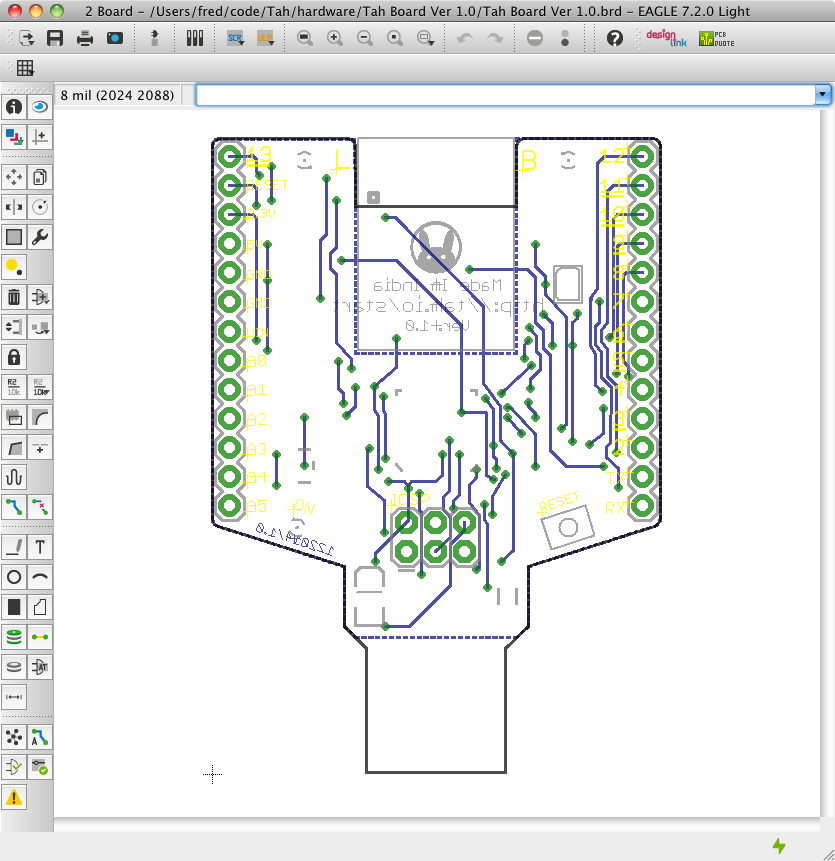835x861 pixels.
Task: Open the CAM processor
Action: tap(115, 38)
